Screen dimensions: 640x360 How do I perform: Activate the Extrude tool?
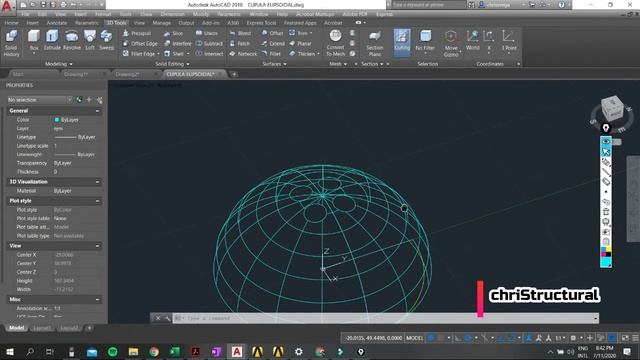(x=52, y=40)
